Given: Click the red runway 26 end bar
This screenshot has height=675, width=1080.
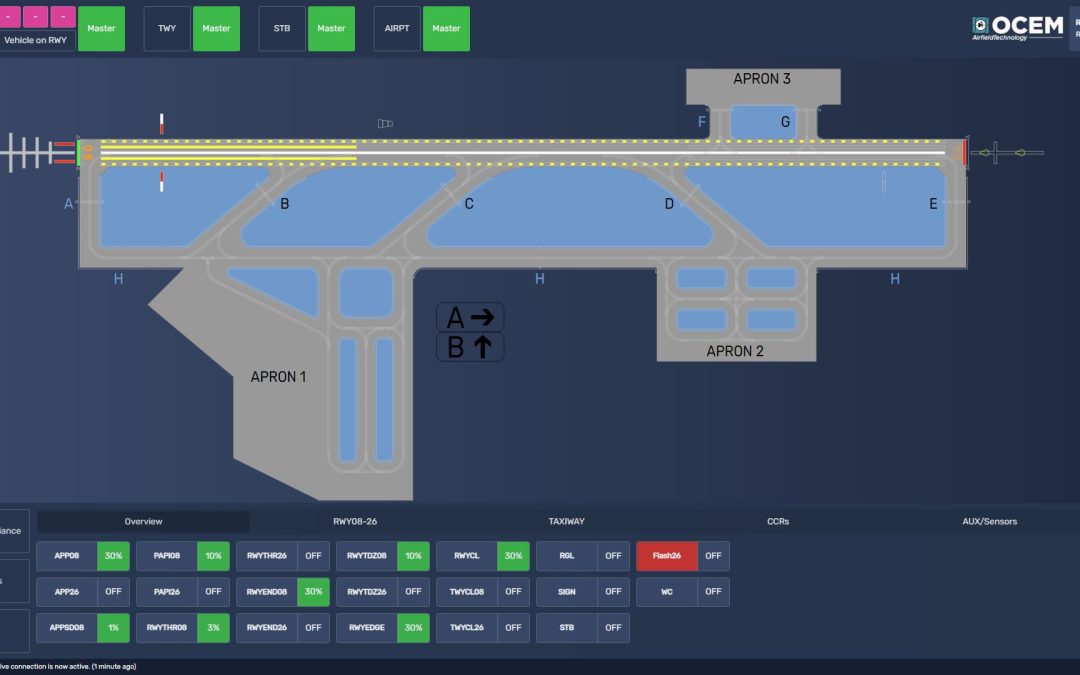Looking at the screenshot, I should (x=965, y=153).
